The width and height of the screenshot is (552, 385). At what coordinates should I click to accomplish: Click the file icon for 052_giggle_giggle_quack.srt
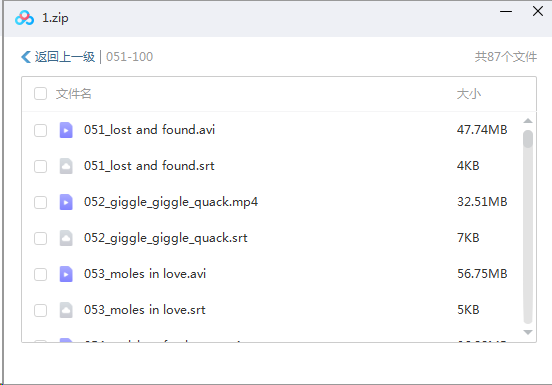[66, 238]
